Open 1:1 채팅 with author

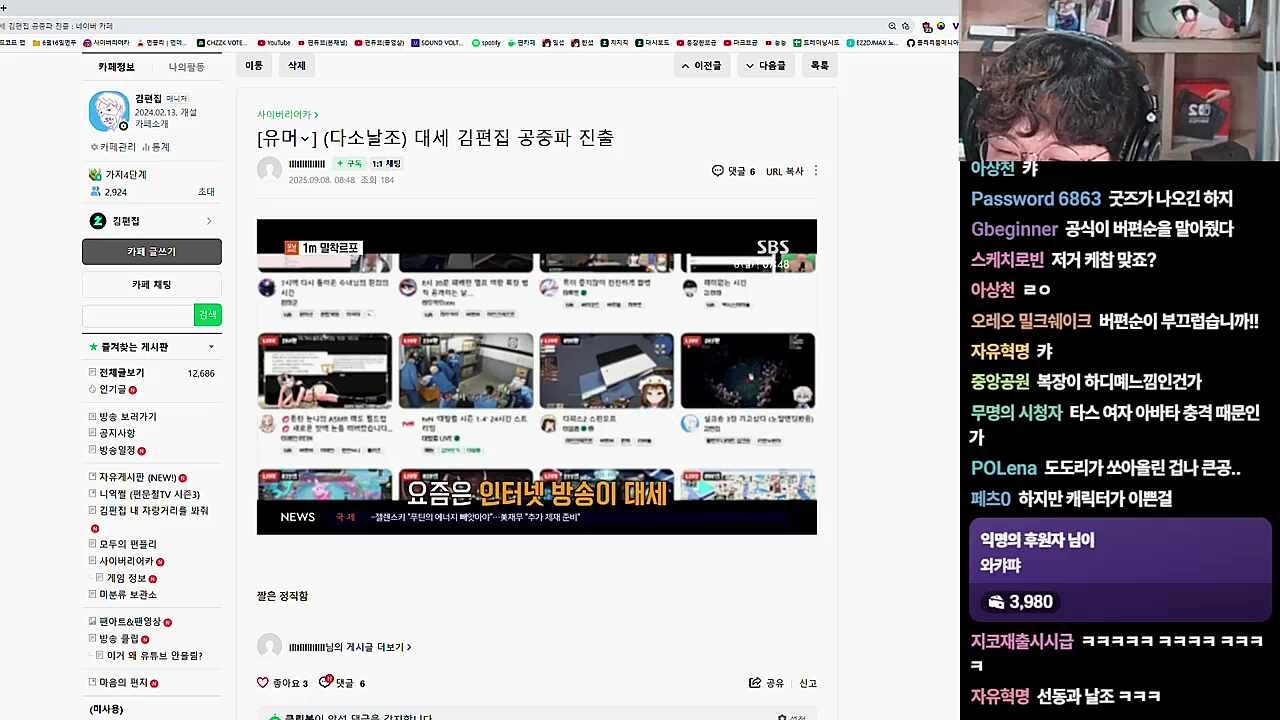tap(386, 164)
